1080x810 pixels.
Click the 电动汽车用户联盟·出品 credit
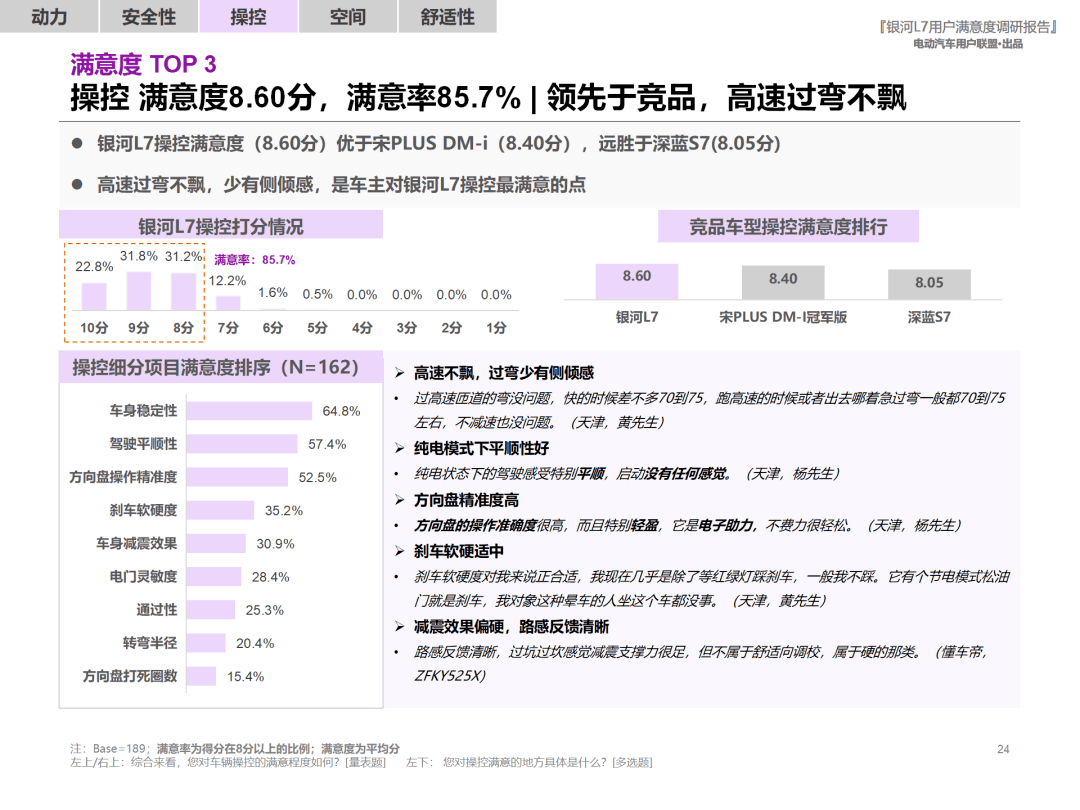point(968,44)
